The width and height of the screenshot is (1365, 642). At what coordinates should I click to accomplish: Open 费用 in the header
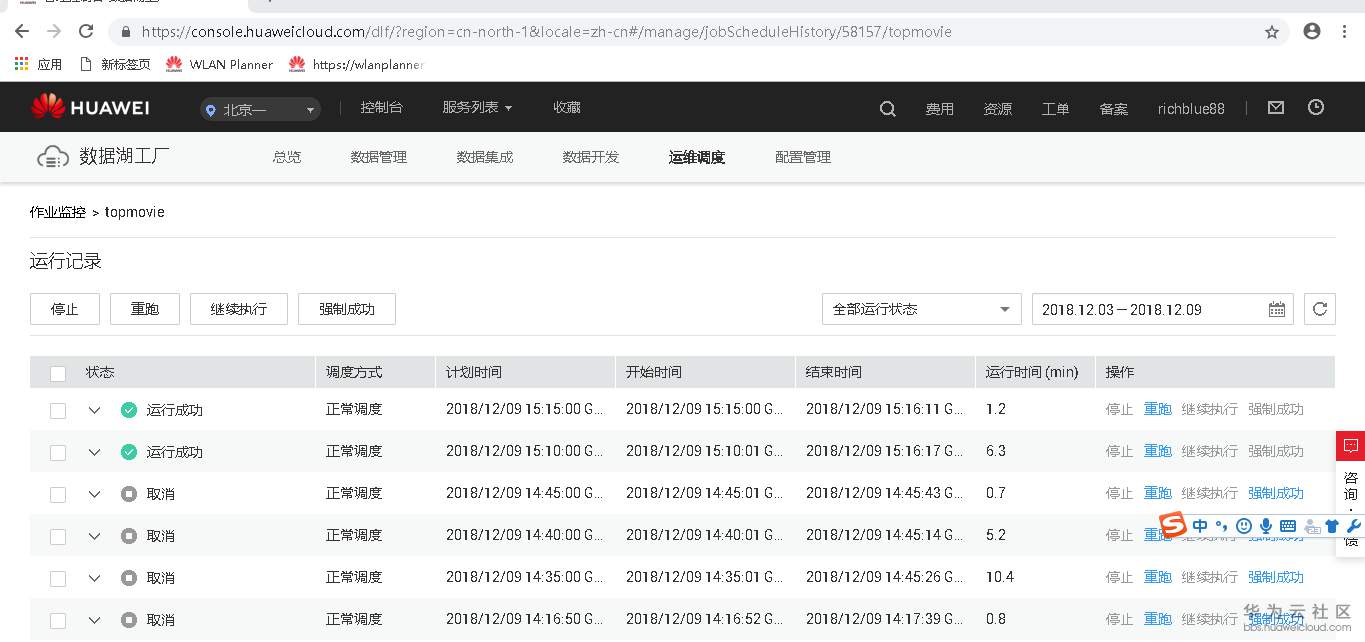pyautogui.click(x=939, y=109)
